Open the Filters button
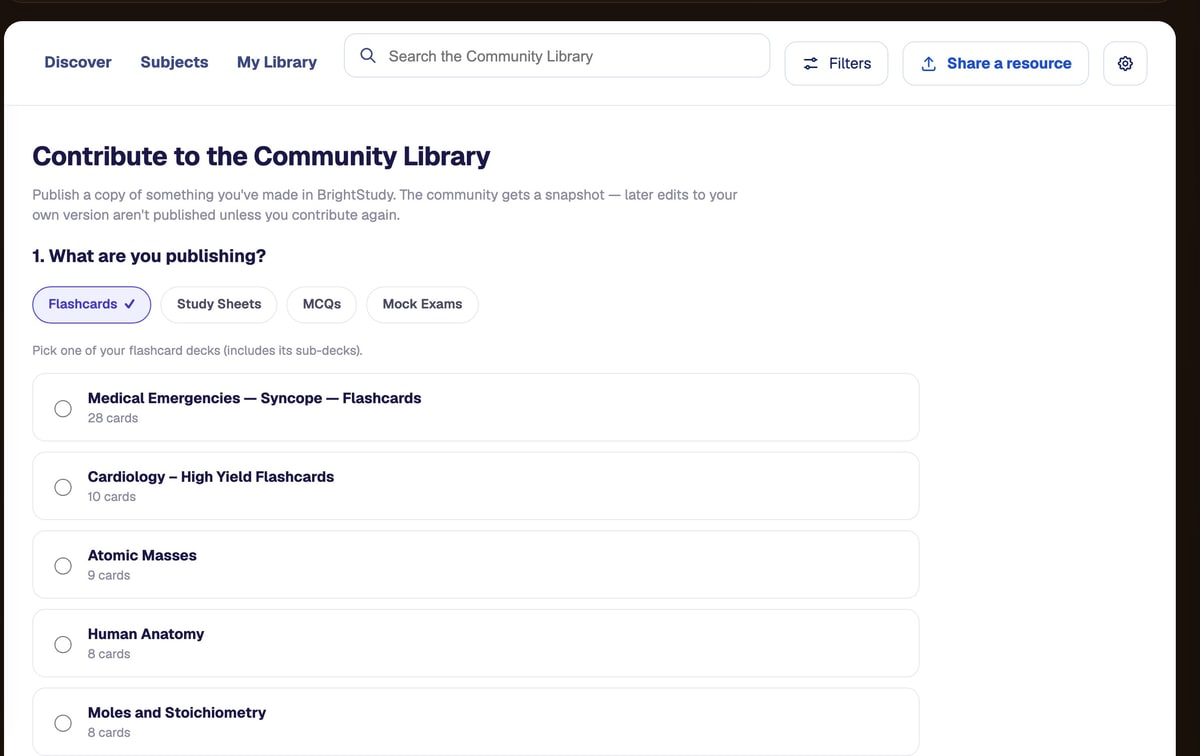Viewport: 1200px width, 756px height. pos(836,63)
